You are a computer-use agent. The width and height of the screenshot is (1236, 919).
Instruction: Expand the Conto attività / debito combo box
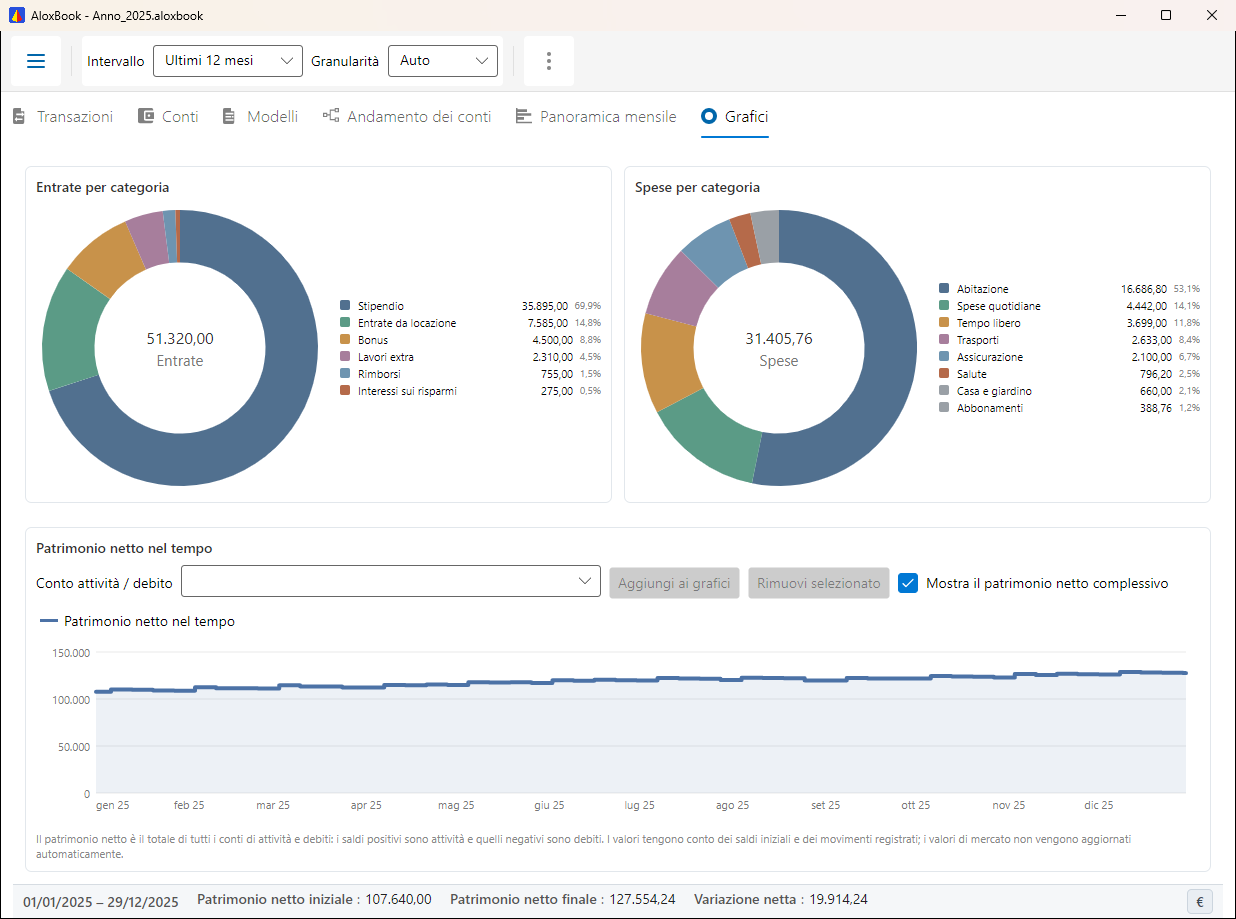pyautogui.click(x=391, y=582)
